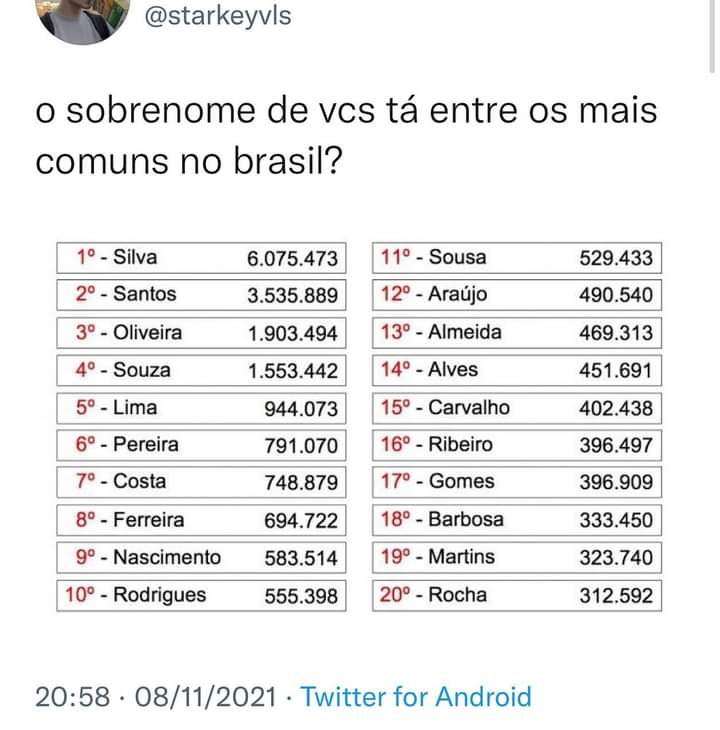Select the 2º - Santos cell

[126, 294]
